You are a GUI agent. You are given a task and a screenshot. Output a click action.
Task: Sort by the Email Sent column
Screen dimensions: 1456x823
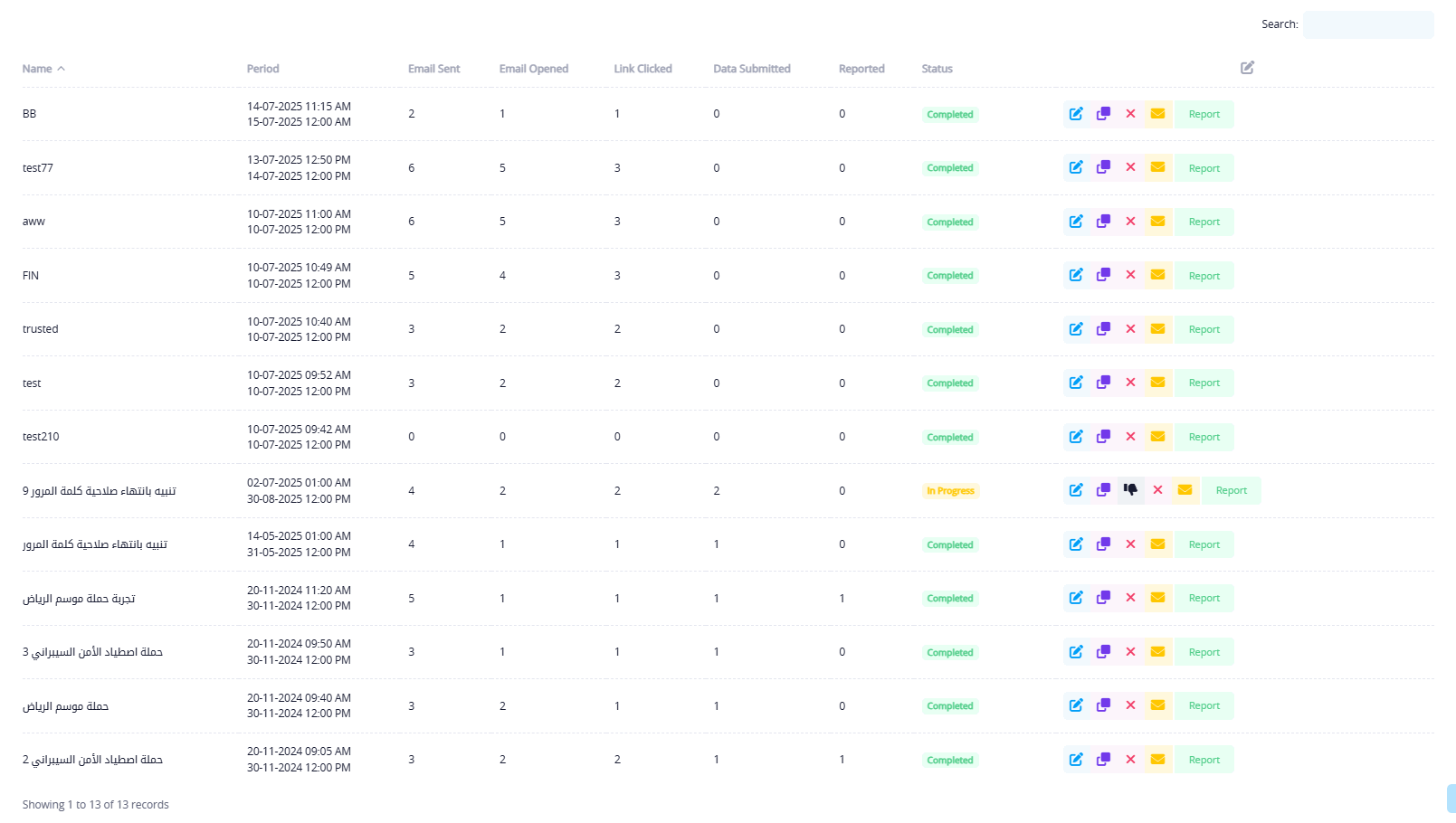(433, 69)
